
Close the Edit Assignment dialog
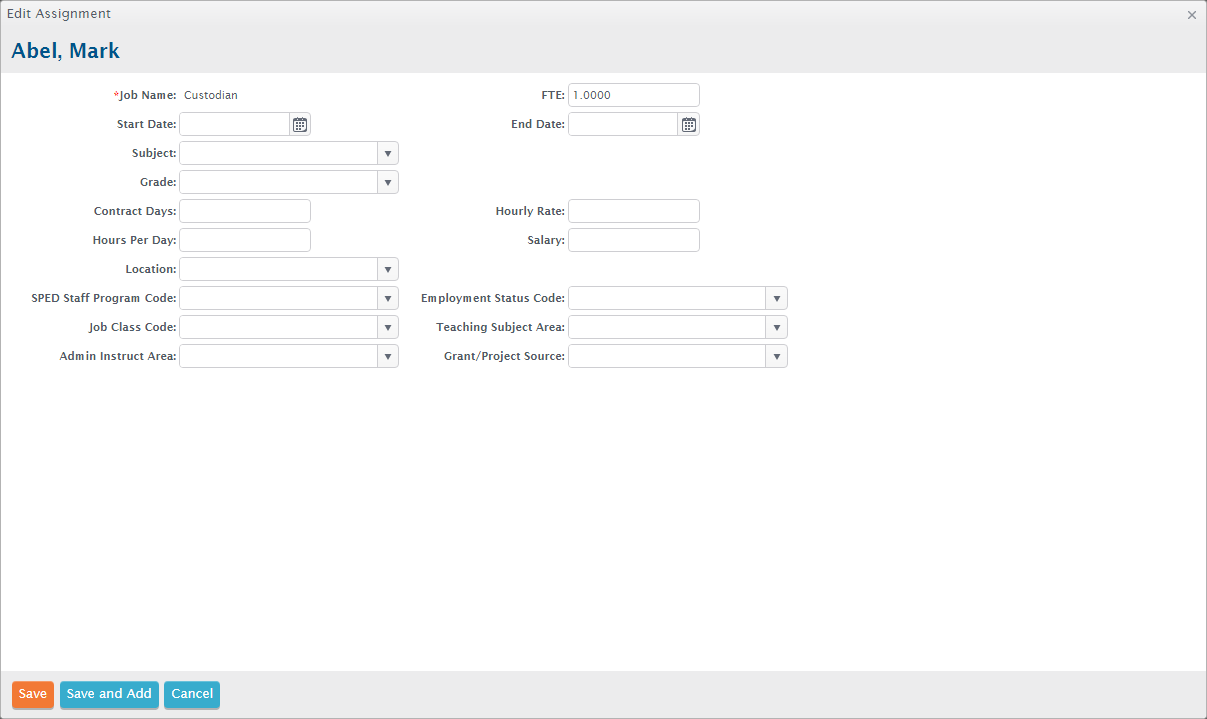click(1191, 15)
